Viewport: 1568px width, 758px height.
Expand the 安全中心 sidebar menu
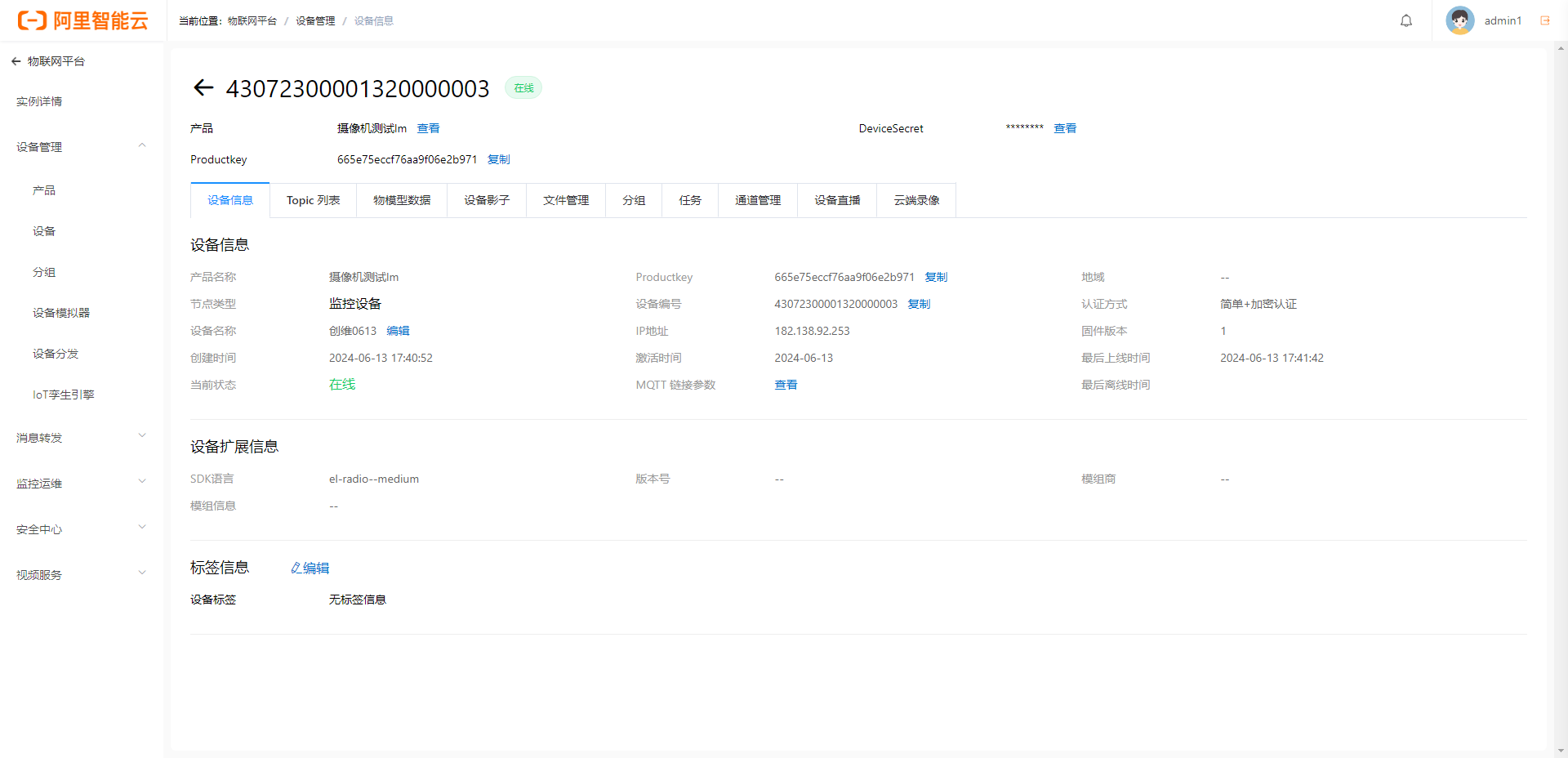pyautogui.click(x=142, y=528)
